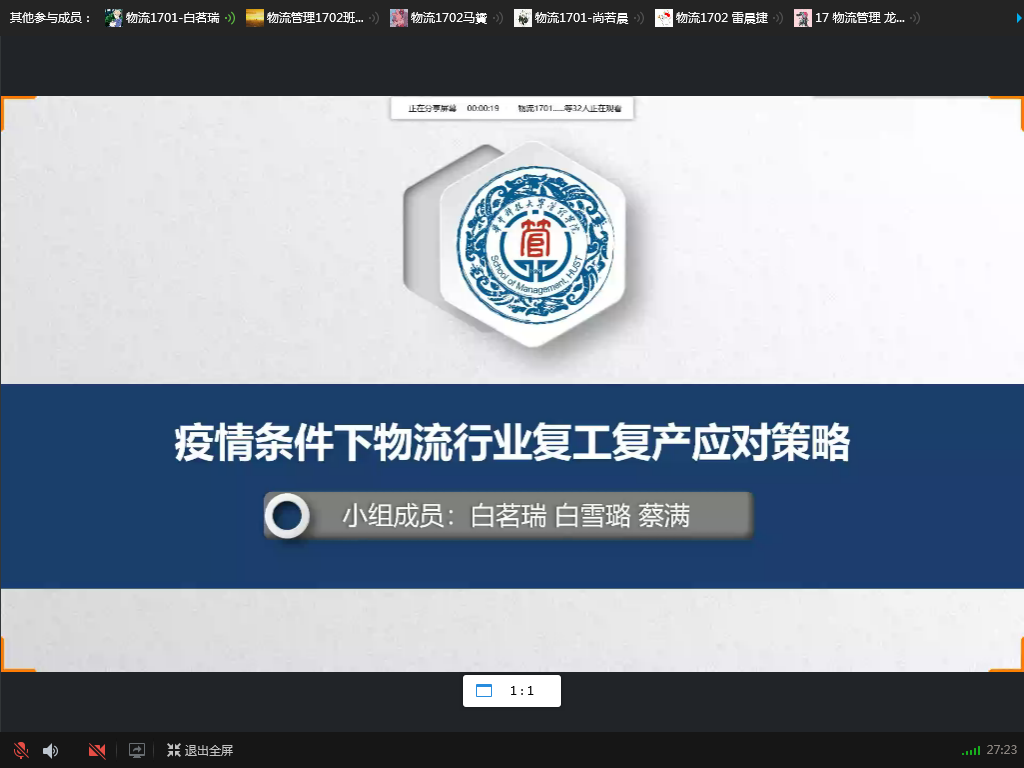Click the speaker volume icon
Viewport: 1024px width, 768px height.
(x=50, y=750)
